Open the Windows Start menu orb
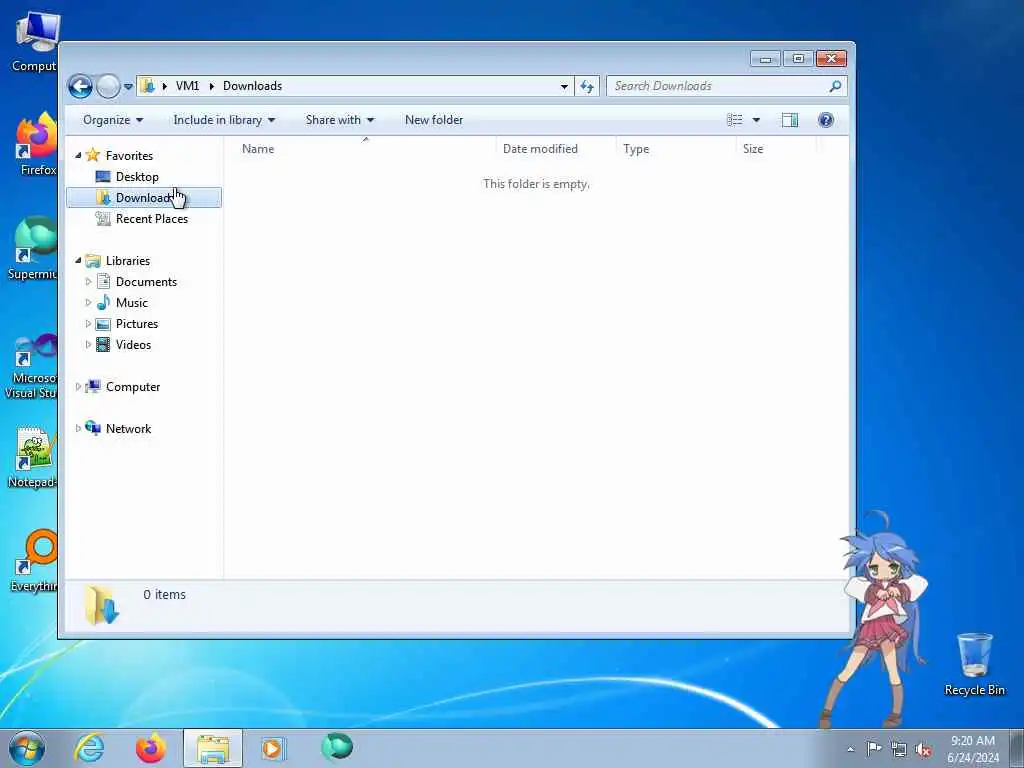Screen dimensions: 1024x768 pyautogui.click(x=27, y=748)
